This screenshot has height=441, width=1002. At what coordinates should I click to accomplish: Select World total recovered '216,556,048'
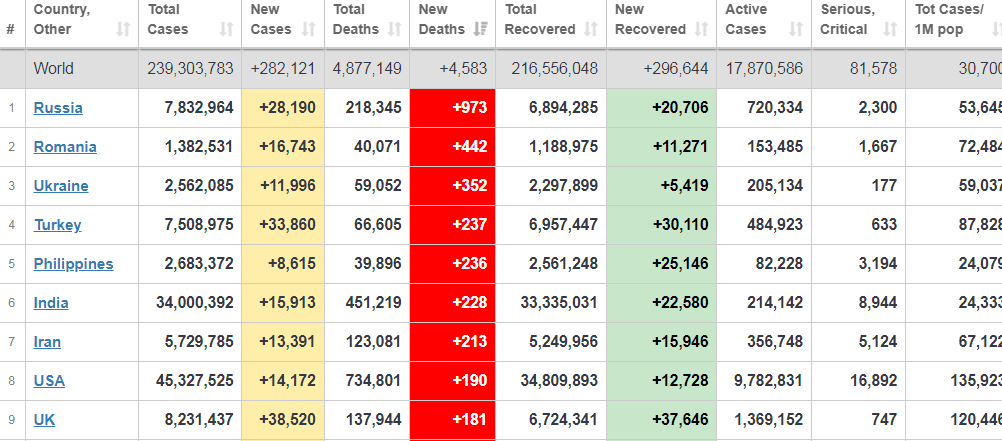click(x=555, y=68)
